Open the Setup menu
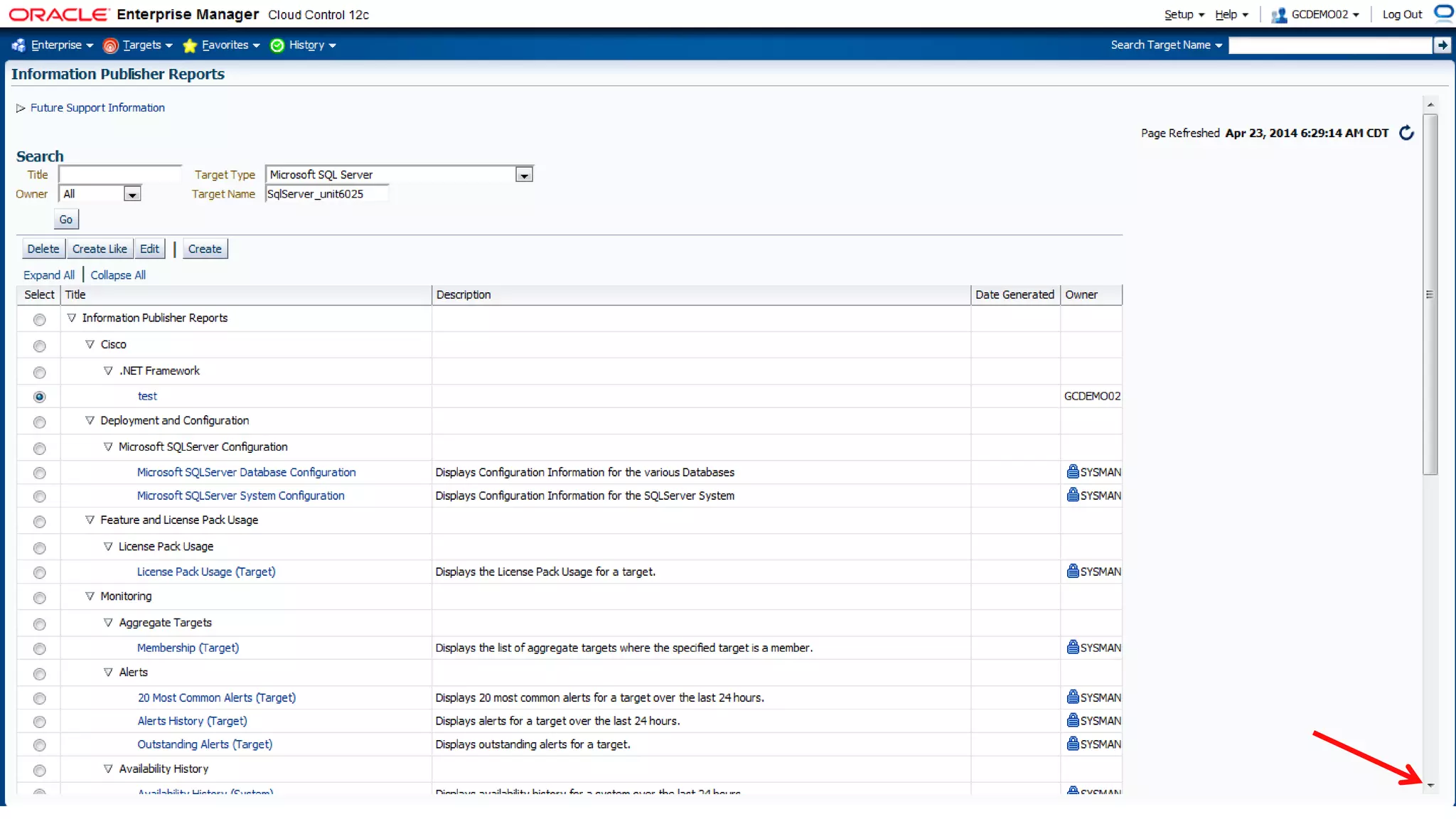The width and height of the screenshot is (1456, 819). point(1184,14)
